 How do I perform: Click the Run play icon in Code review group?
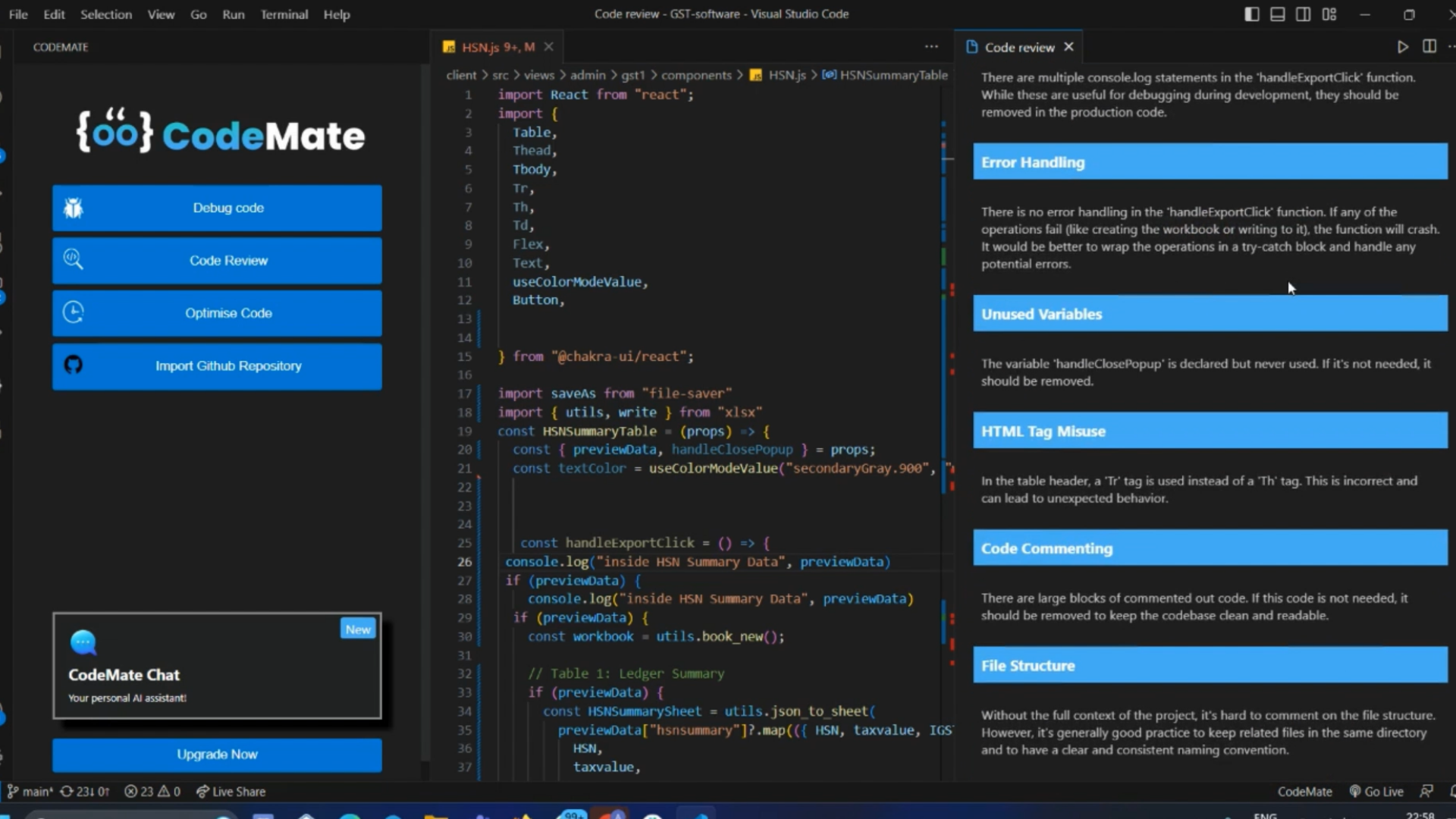click(x=1402, y=47)
